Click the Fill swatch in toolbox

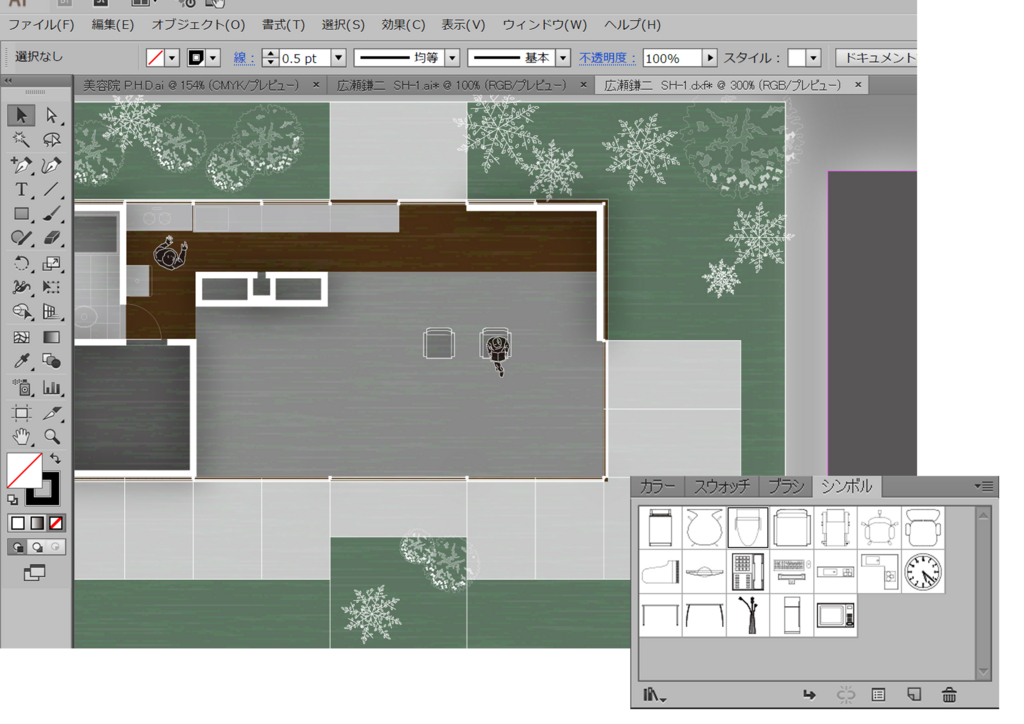[x=24, y=470]
